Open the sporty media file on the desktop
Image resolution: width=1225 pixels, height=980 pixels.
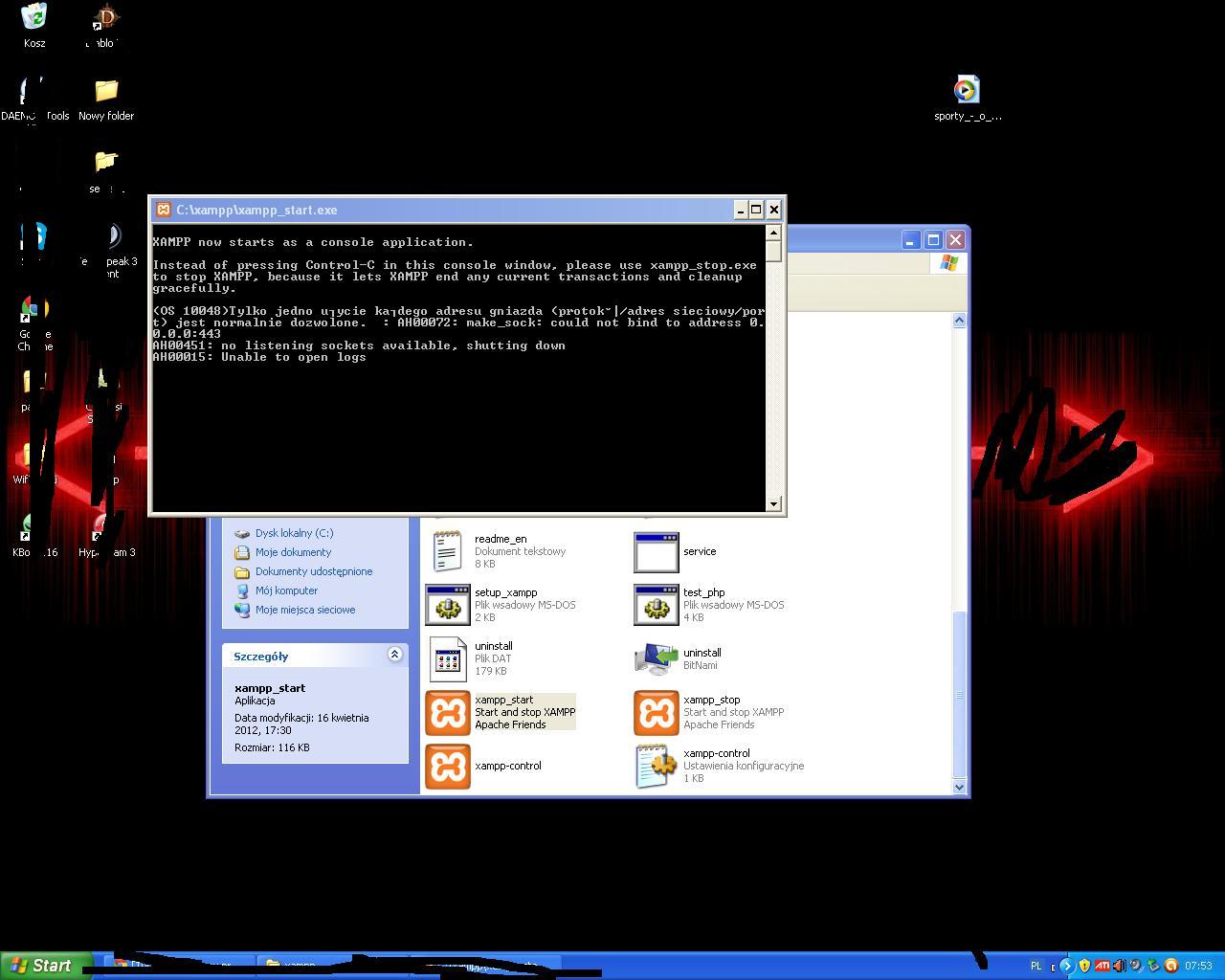point(967,90)
